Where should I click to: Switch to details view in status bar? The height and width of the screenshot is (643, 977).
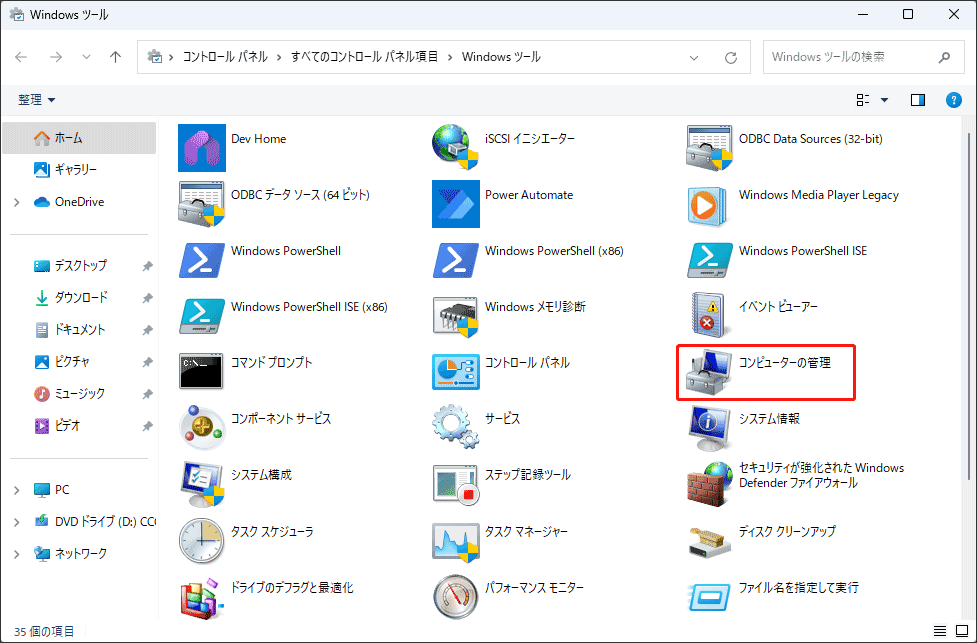coord(940,631)
